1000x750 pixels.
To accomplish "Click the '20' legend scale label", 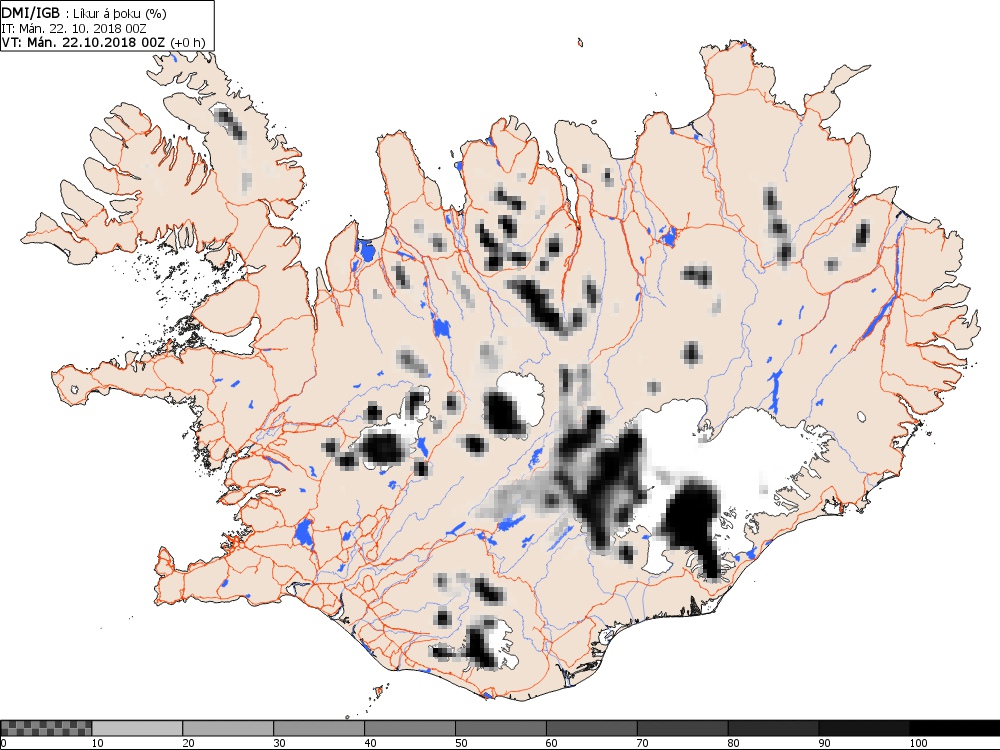I will (x=189, y=743).
